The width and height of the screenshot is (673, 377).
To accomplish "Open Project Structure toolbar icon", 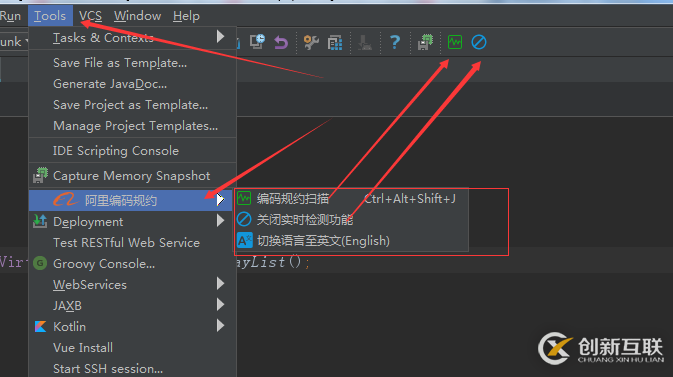I will coord(335,43).
